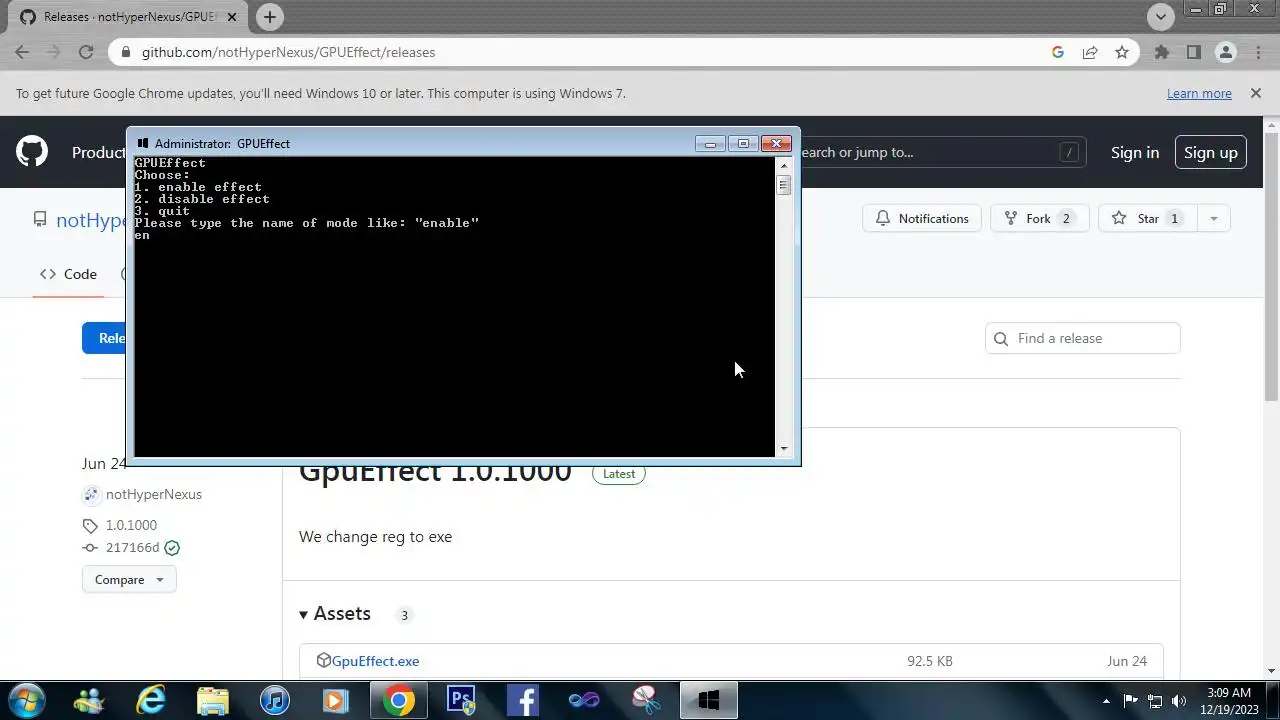The height and width of the screenshot is (720, 1280).
Task: Open Facebook taskbar shortcut
Action: (522, 700)
